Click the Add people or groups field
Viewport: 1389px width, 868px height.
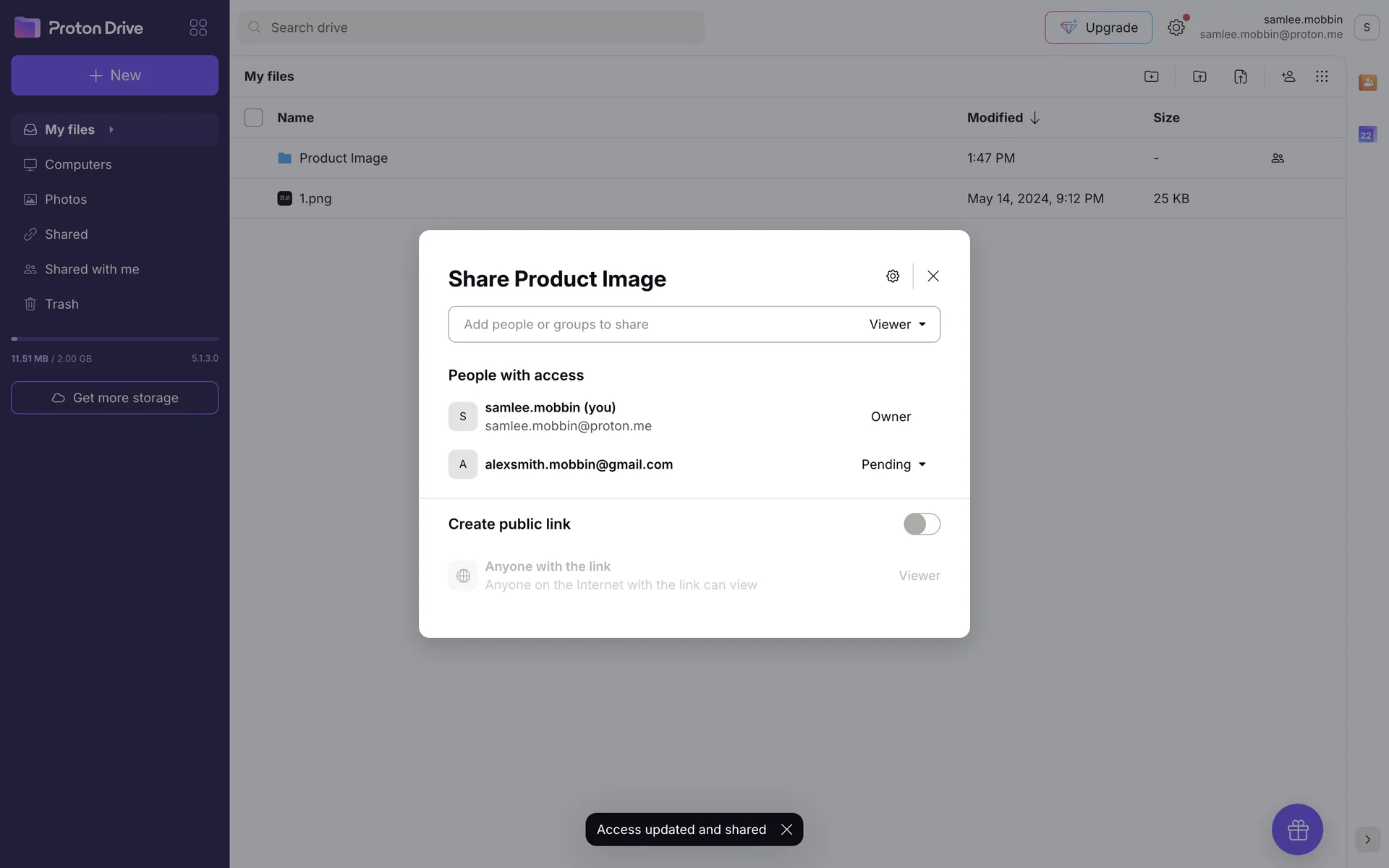[x=651, y=324]
